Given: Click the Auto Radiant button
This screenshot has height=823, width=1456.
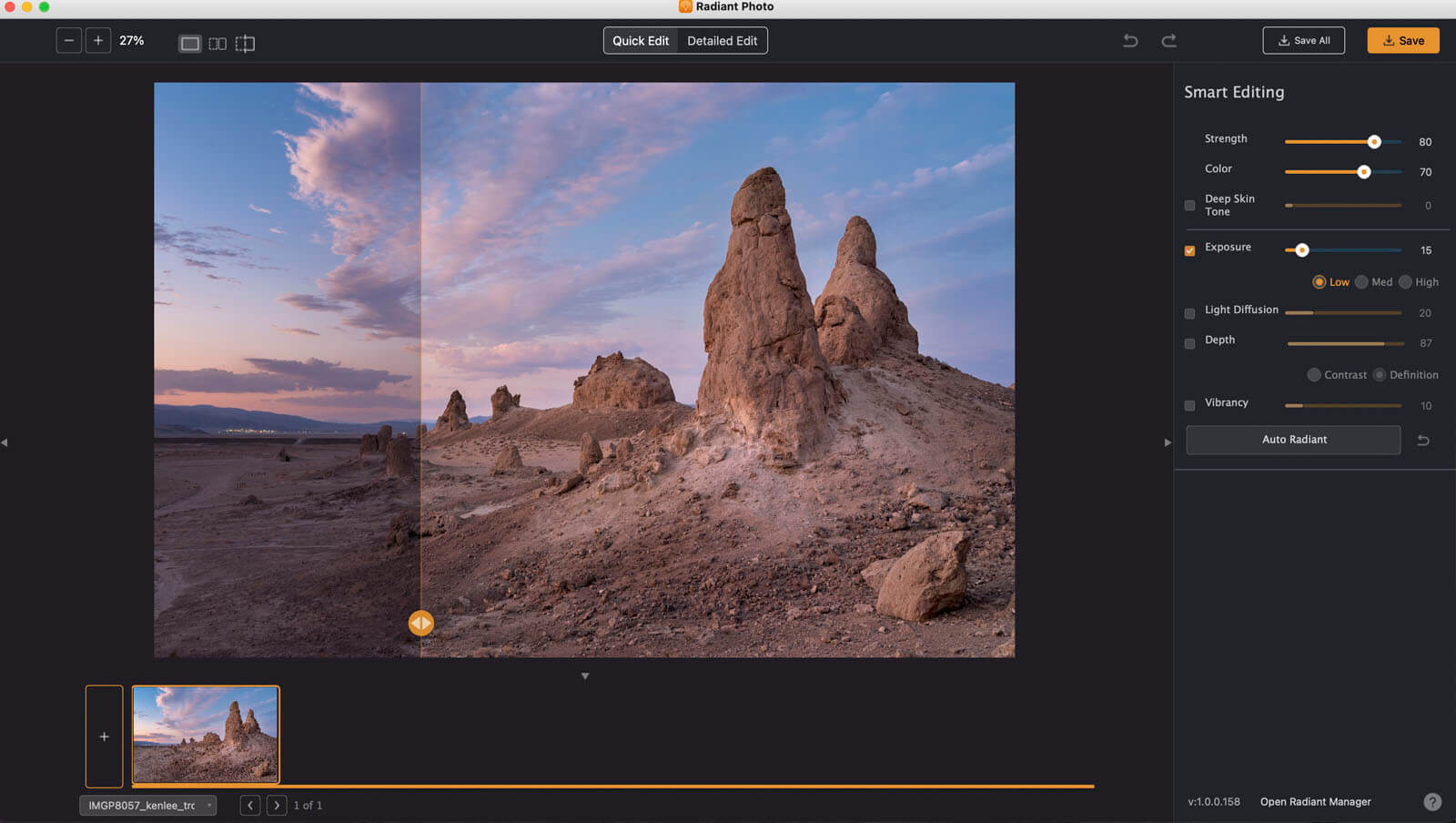Looking at the screenshot, I should tap(1293, 440).
